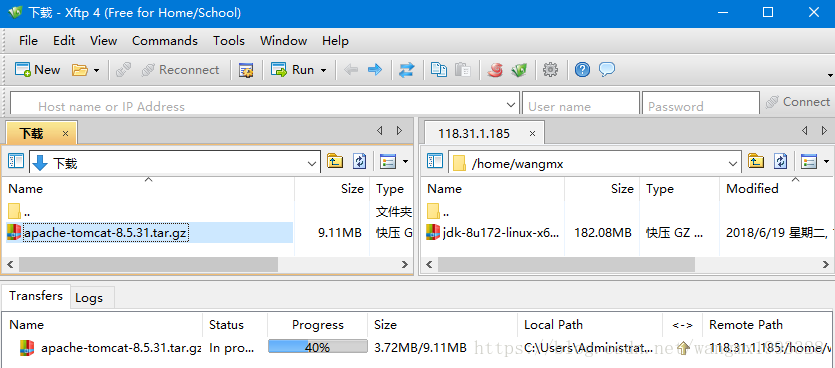
Task: Click the Reconnect button
Action: 180,70
